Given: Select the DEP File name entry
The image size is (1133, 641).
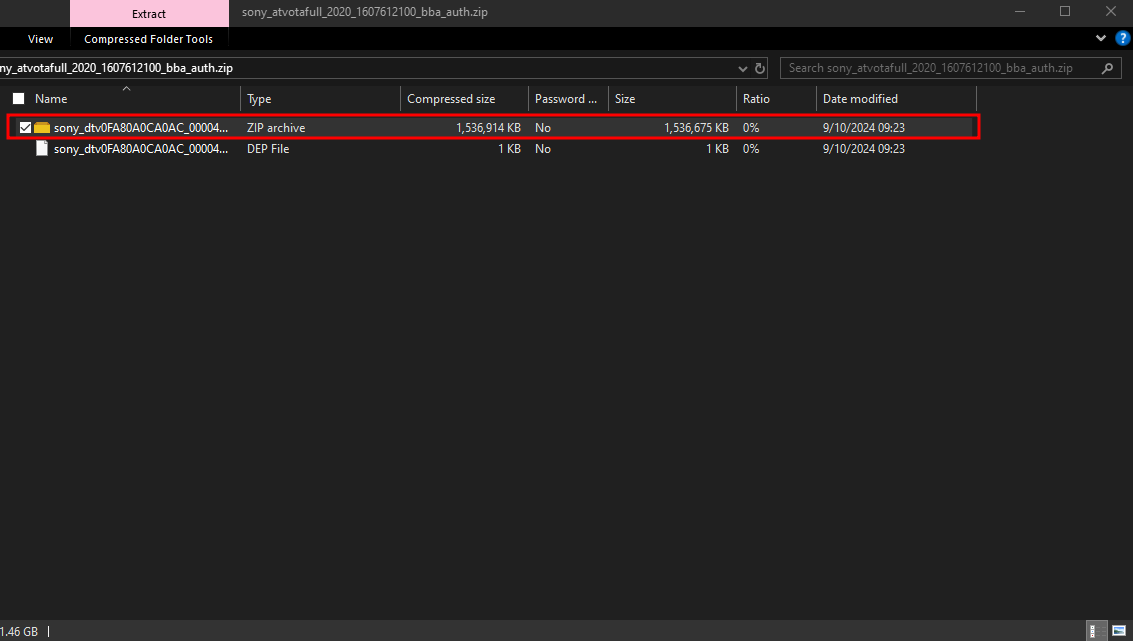Looking at the screenshot, I should (x=141, y=148).
